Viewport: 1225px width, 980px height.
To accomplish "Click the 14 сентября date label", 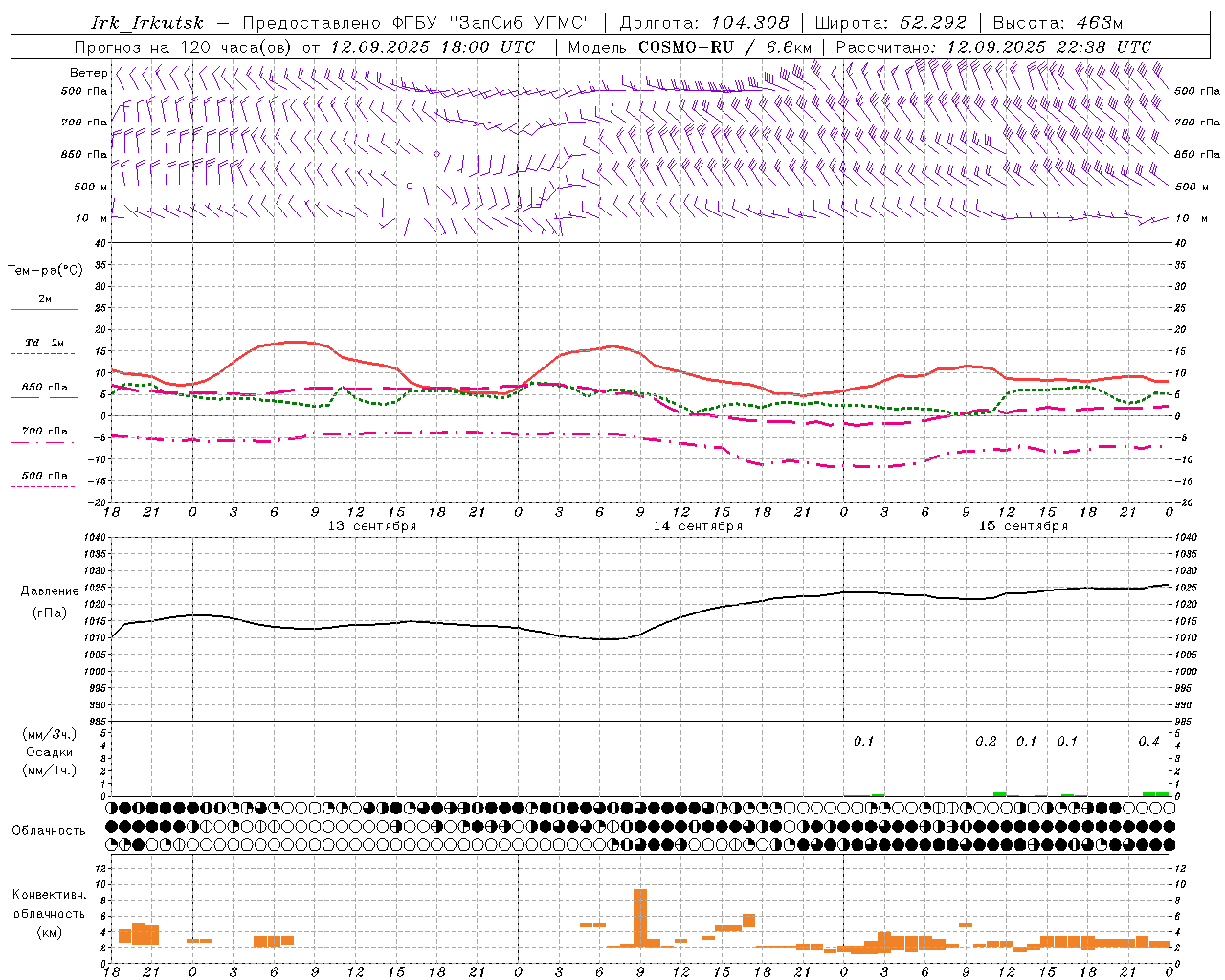I will [698, 526].
